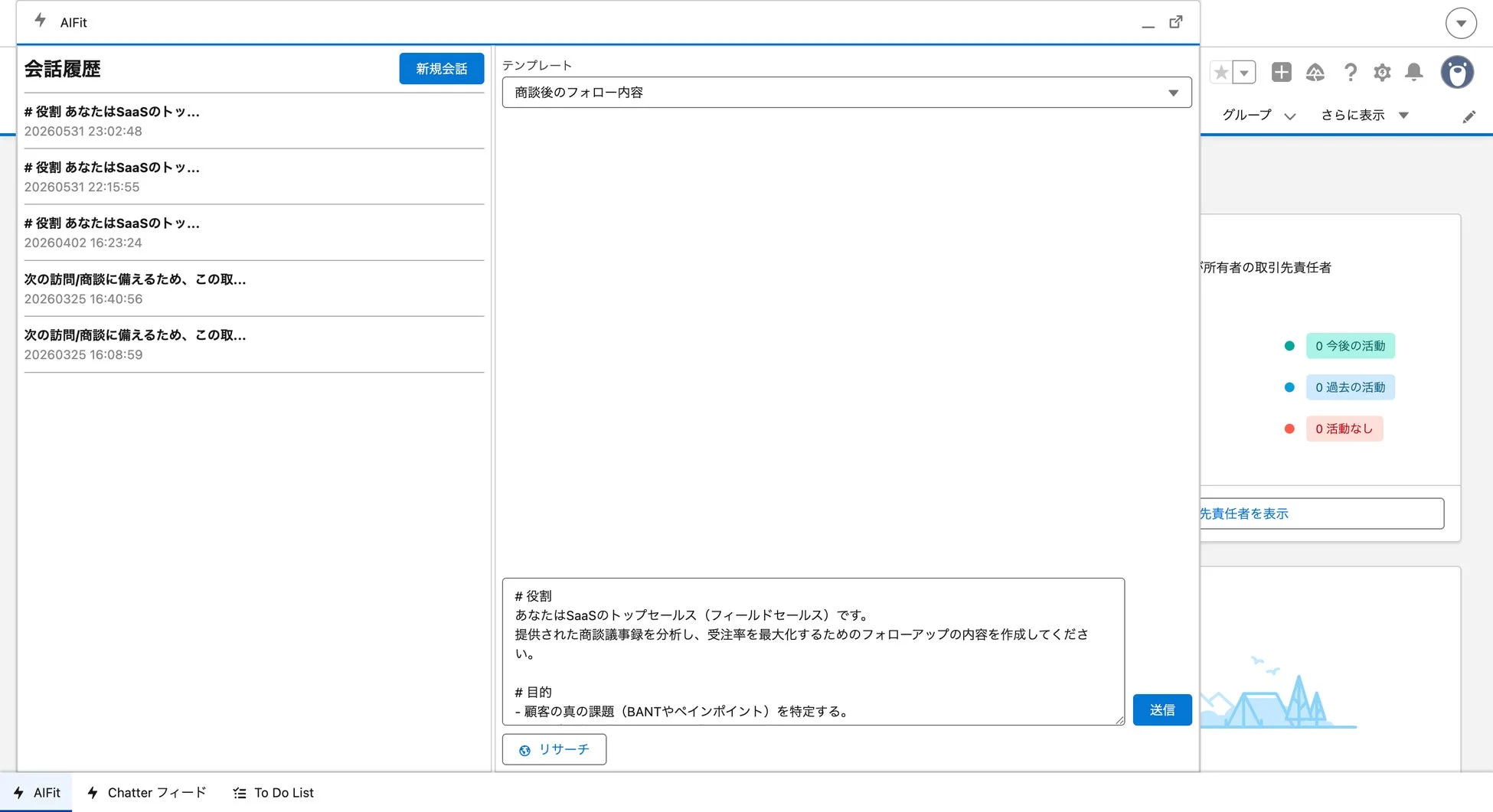Screen dimensions: 1493x812
Task: Click the Chatter フィード lightning icon
Action: [x=93, y=793]
